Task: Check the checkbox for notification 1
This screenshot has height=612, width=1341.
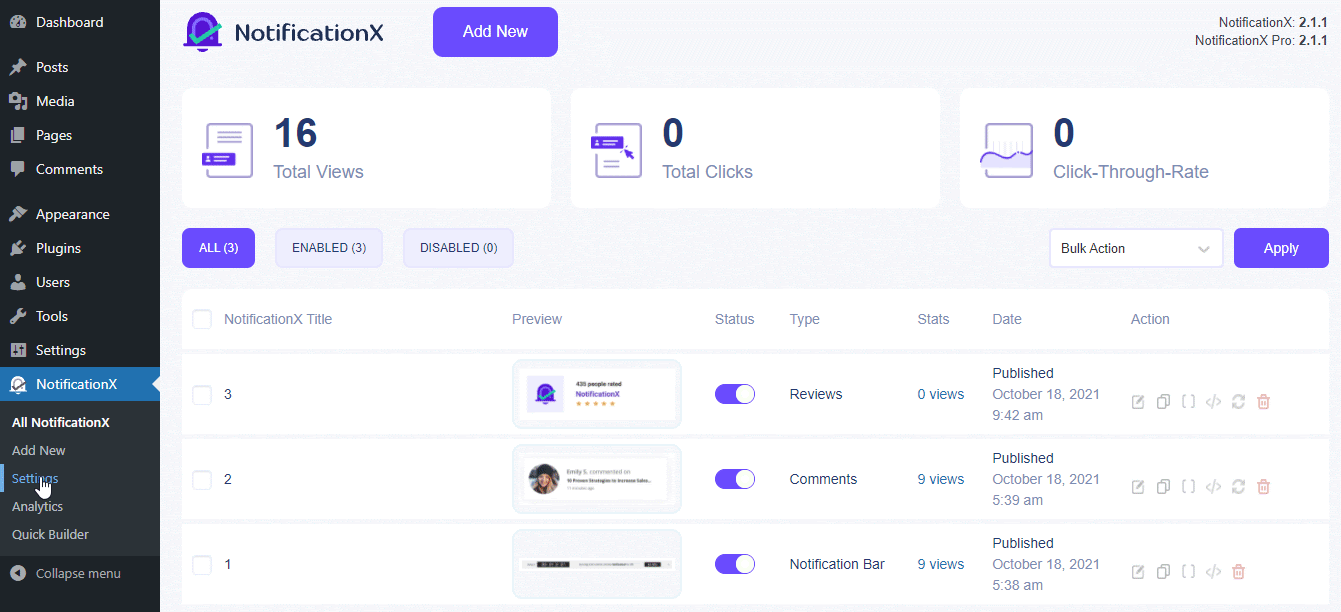Action: coord(202,564)
